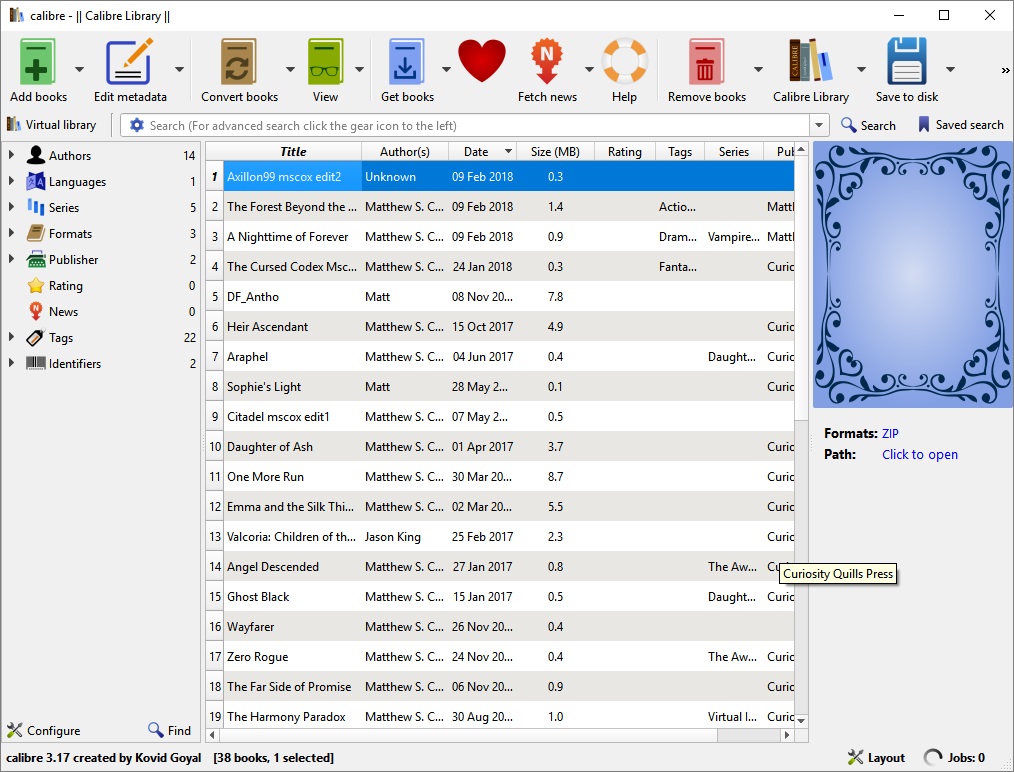Click Find in the tag browser
Viewport: 1014px width, 772px height.
click(169, 731)
